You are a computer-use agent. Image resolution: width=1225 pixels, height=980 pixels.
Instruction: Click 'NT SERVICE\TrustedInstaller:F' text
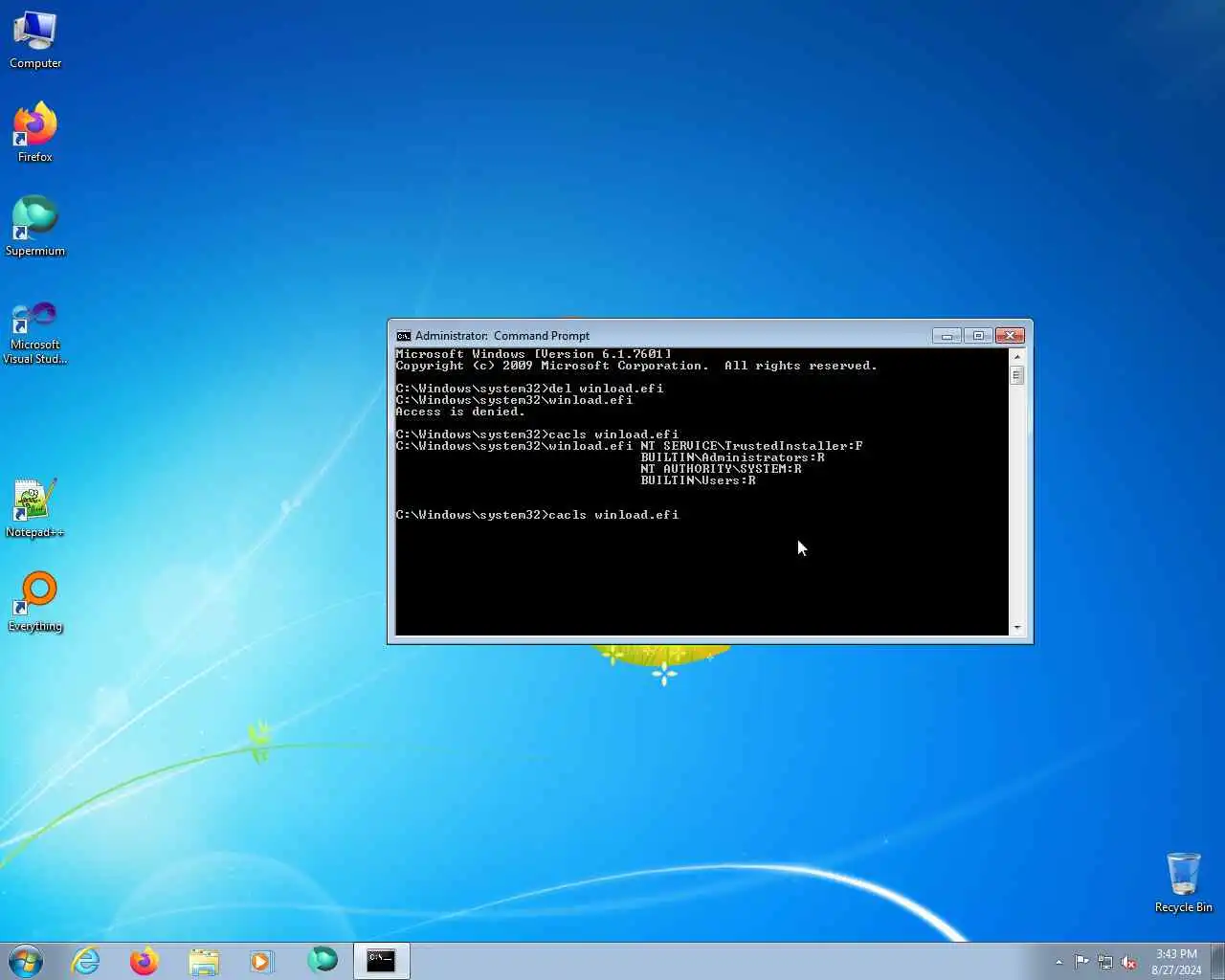(x=751, y=446)
